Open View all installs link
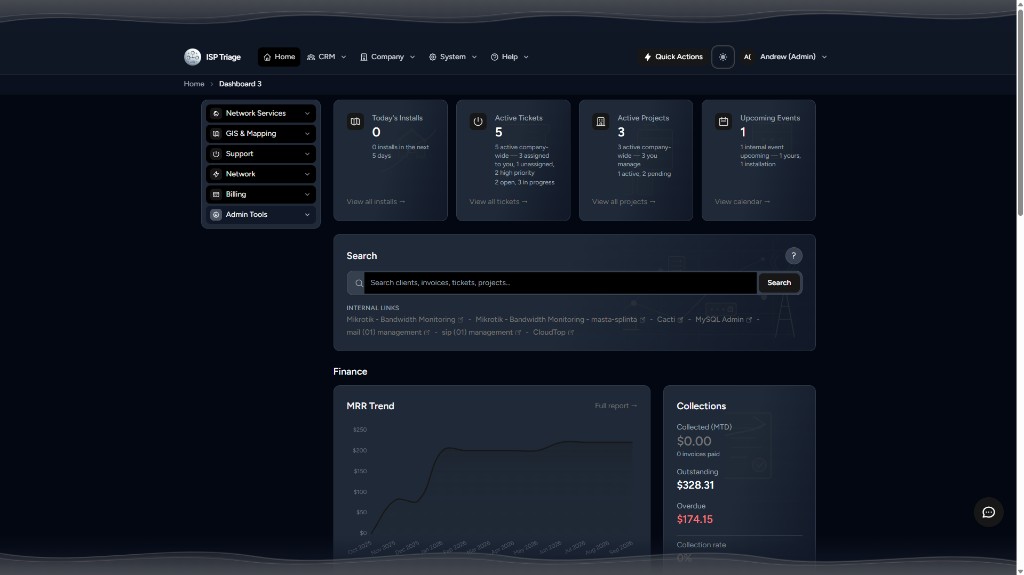Viewport: 1024px width, 575px height. [376, 202]
